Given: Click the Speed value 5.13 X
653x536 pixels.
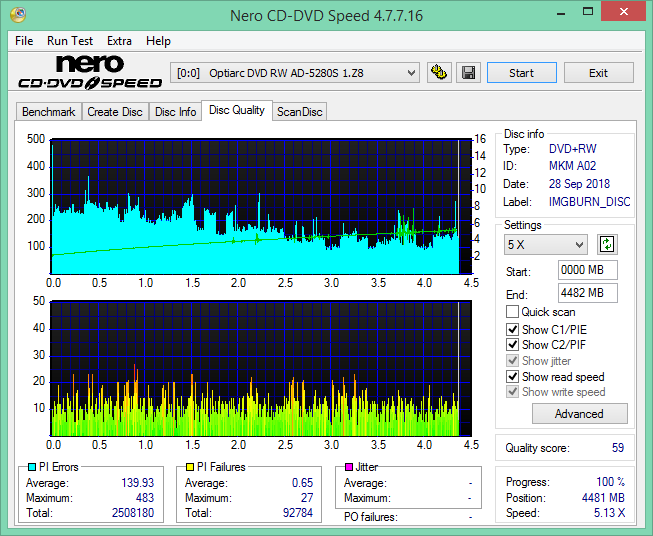Looking at the screenshot, I should coord(609,513).
